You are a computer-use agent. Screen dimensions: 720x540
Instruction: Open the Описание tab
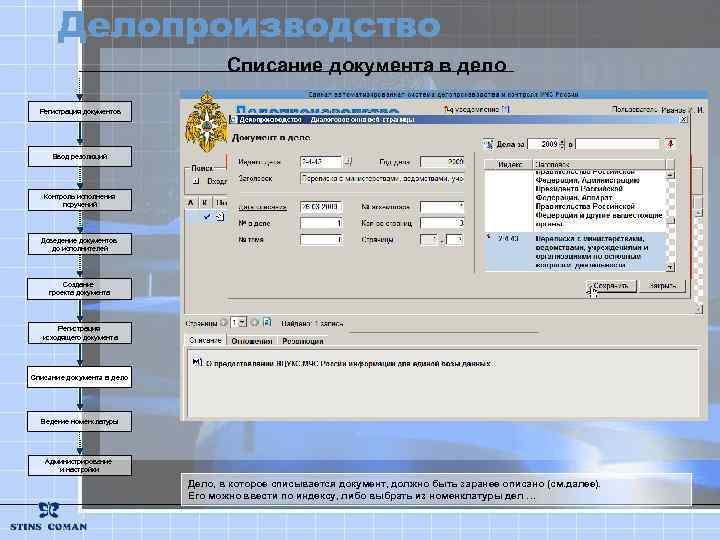[x=205, y=340]
